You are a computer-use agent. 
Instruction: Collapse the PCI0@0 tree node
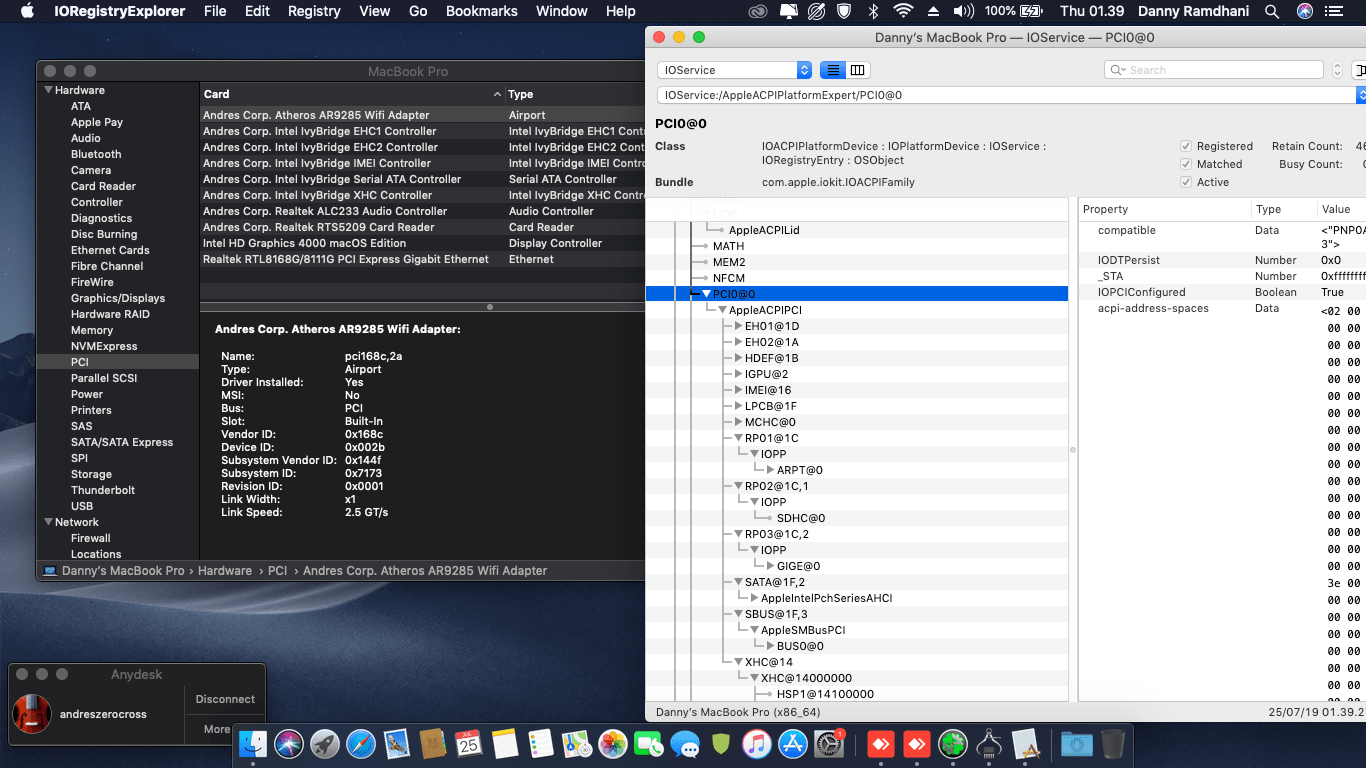point(706,294)
